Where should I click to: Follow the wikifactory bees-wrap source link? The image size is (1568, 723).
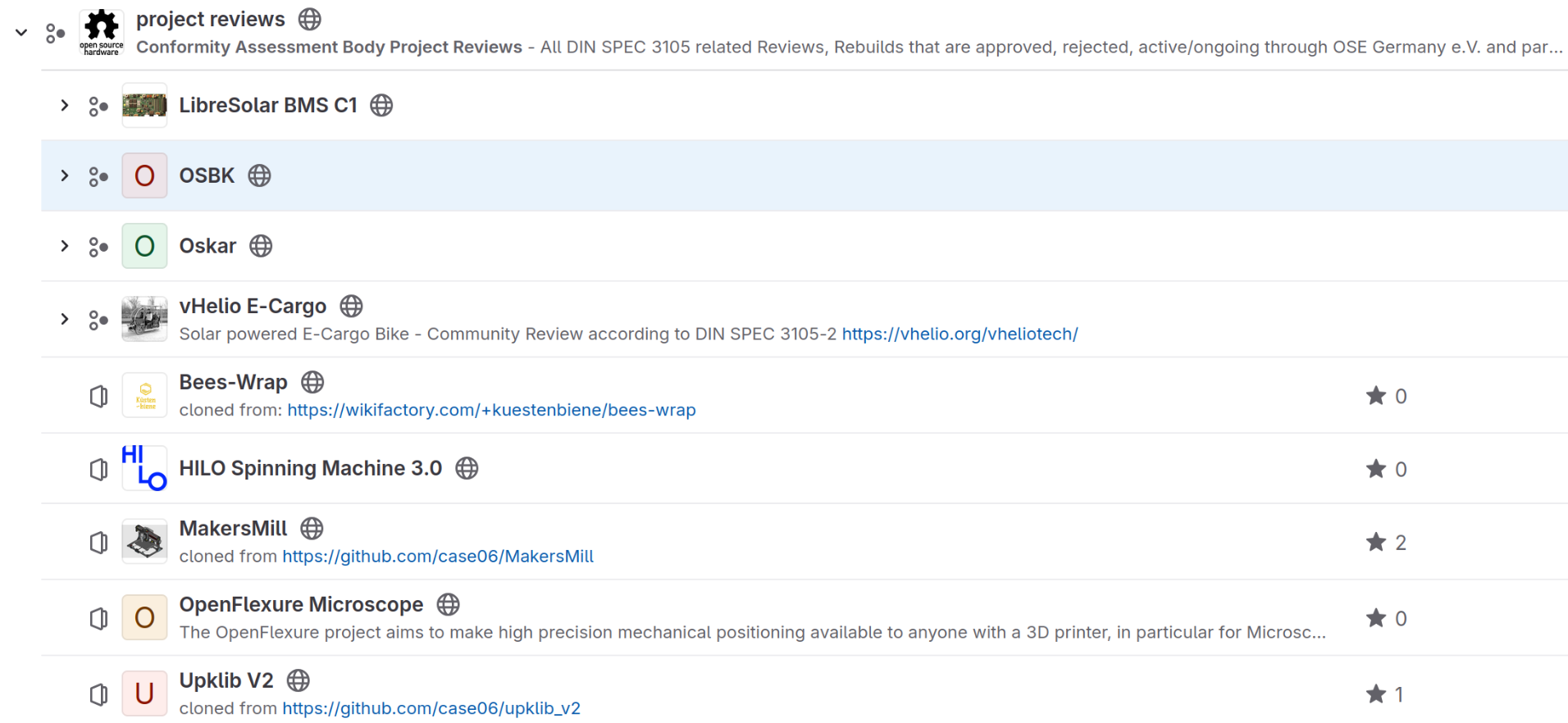coord(491,410)
